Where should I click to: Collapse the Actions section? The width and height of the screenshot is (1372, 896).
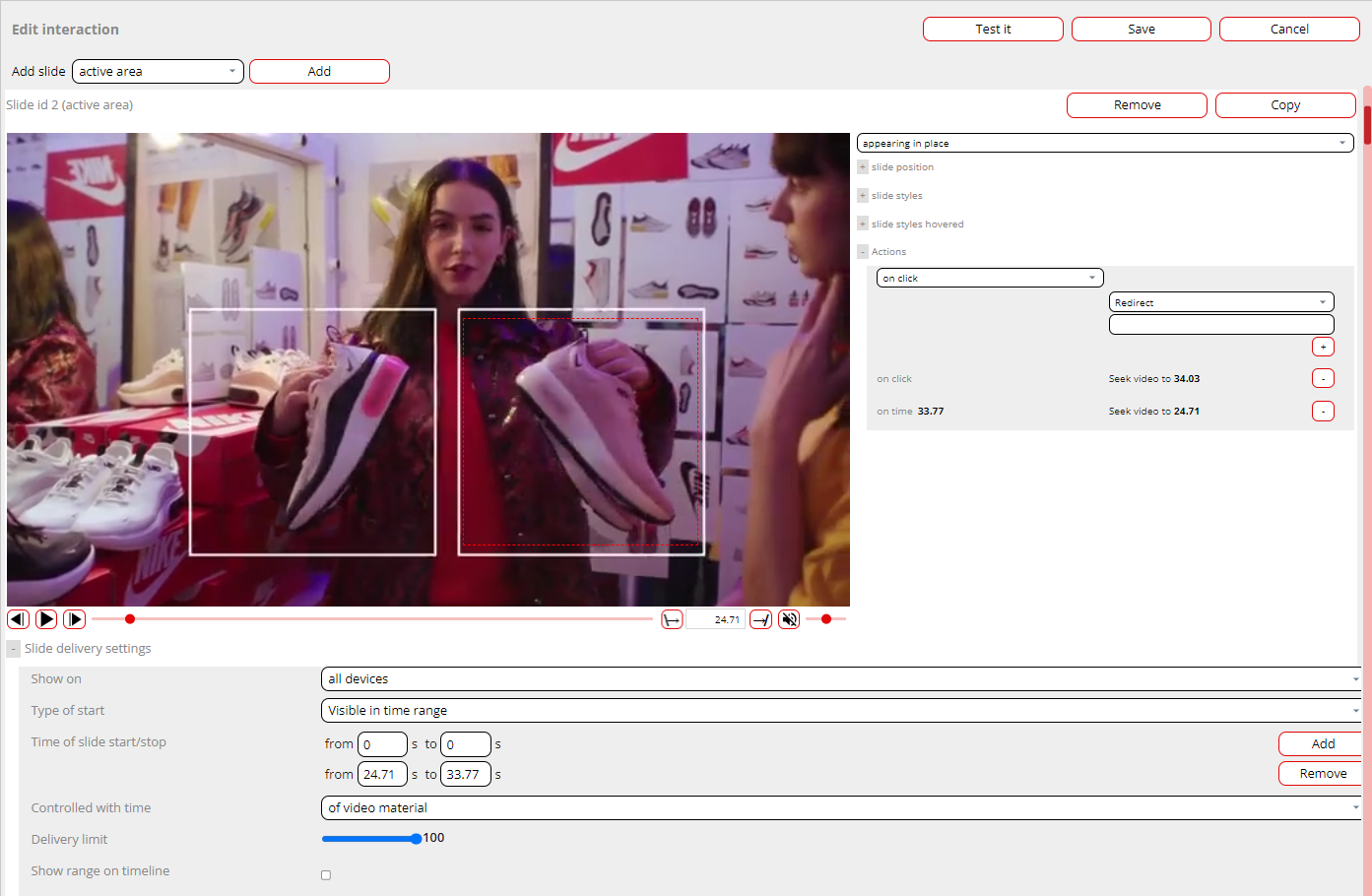(x=863, y=252)
